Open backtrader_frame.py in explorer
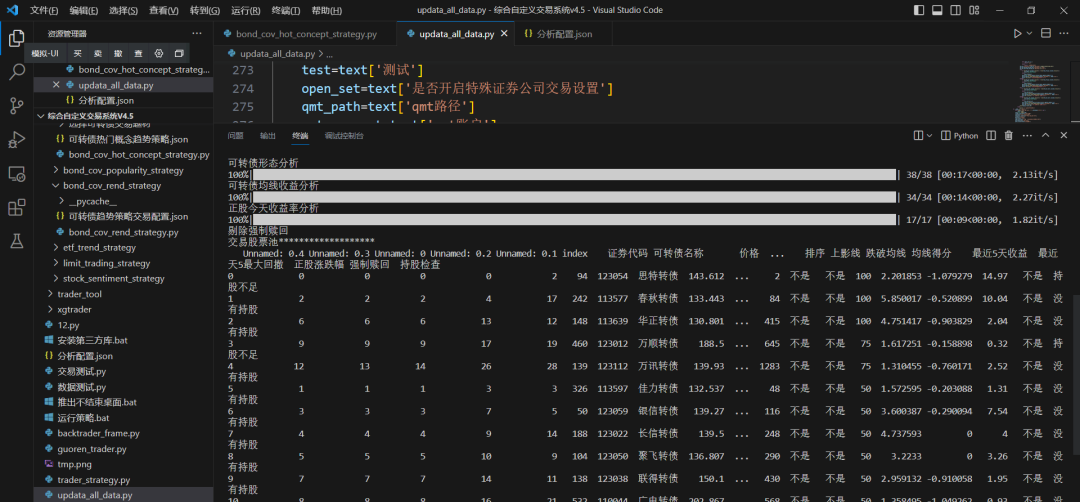The width and height of the screenshot is (1080, 502). 98,433
